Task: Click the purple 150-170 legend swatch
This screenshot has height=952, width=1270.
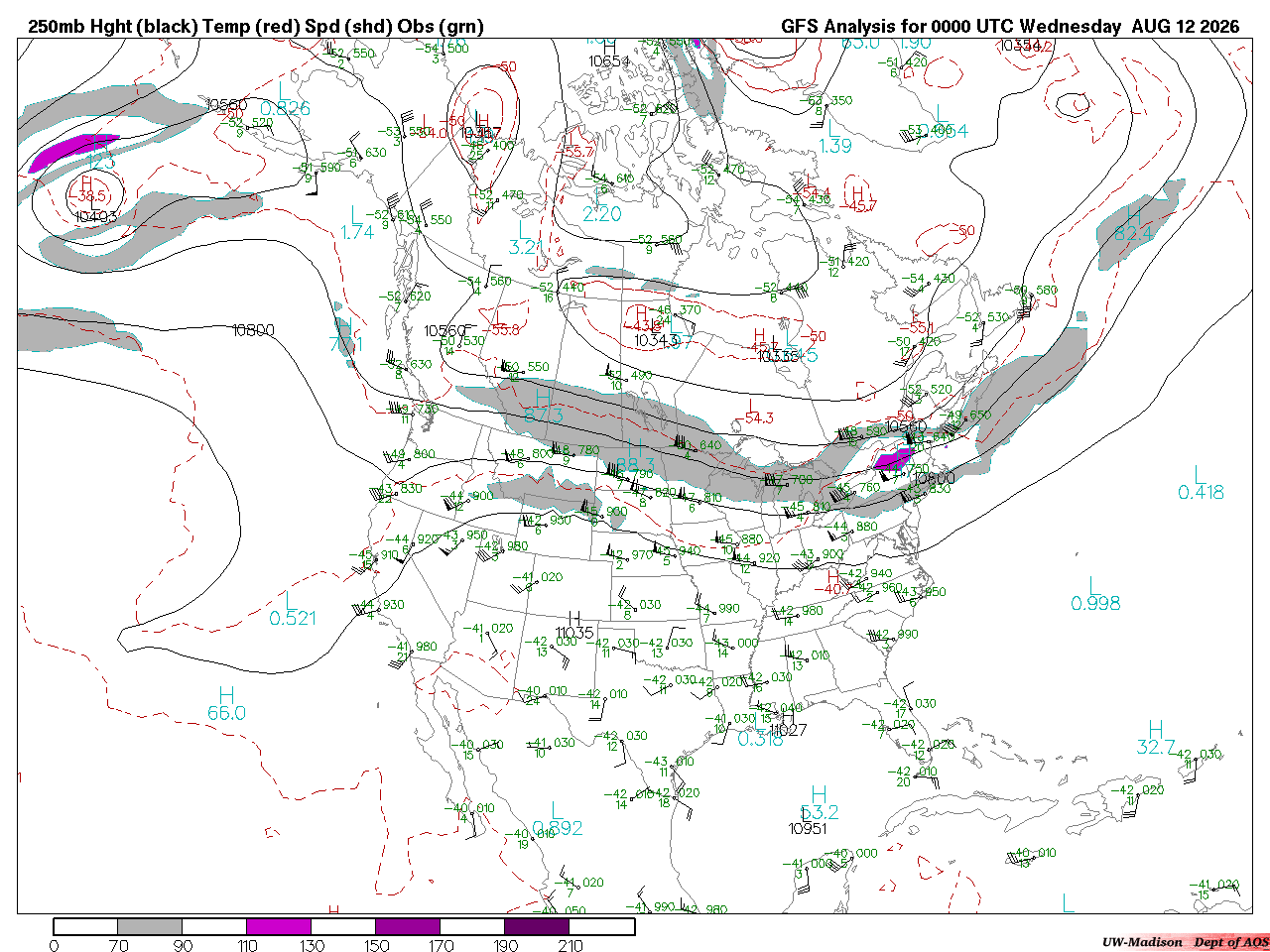Action: (408, 926)
